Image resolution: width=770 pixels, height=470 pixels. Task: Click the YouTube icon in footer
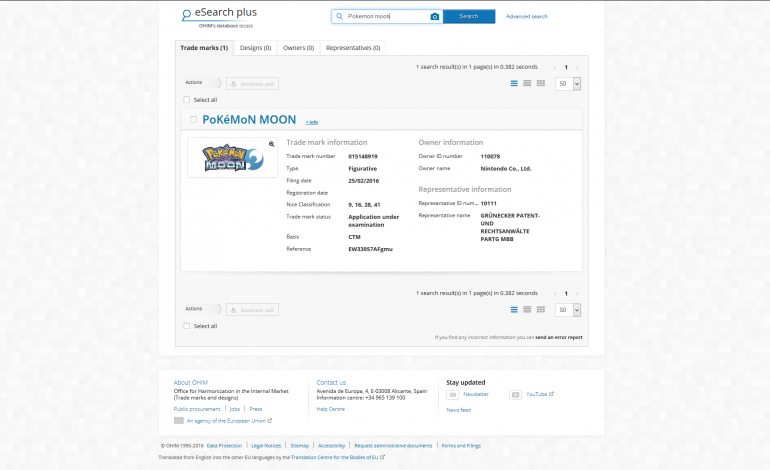tap(515, 394)
